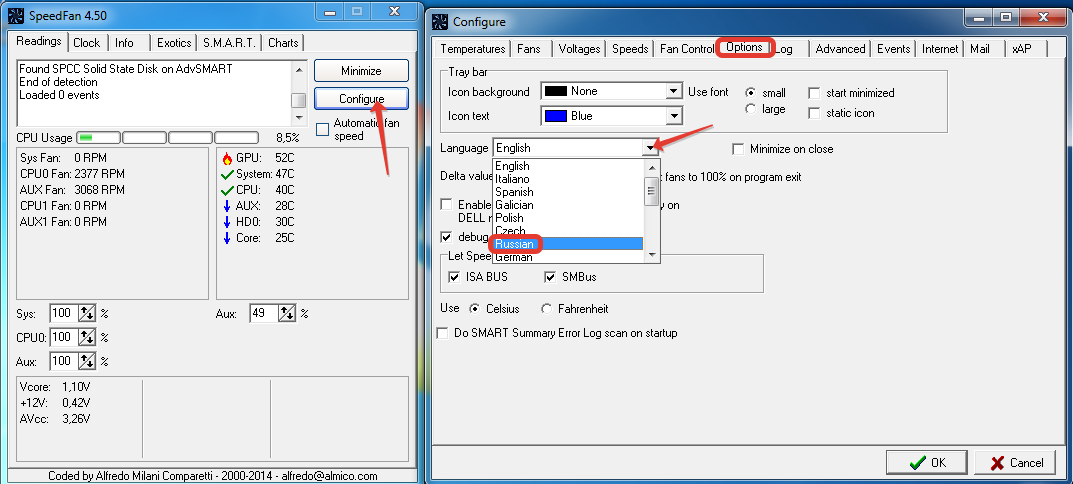This screenshot has height=484, width=1073.
Task: Toggle the Minimize on close checkbox
Action: 739,149
